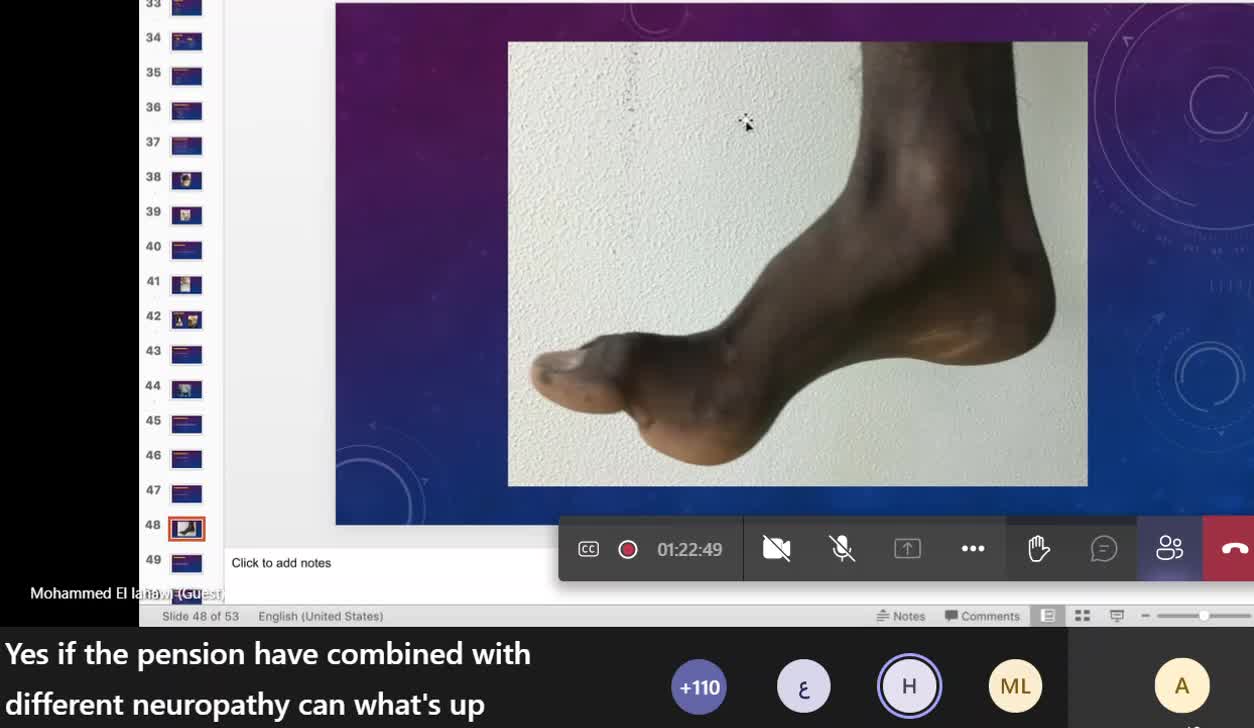The image size is (1254, 728).
Task: Click the Slide 48 of 53 indicator
Action: point(200,616)
